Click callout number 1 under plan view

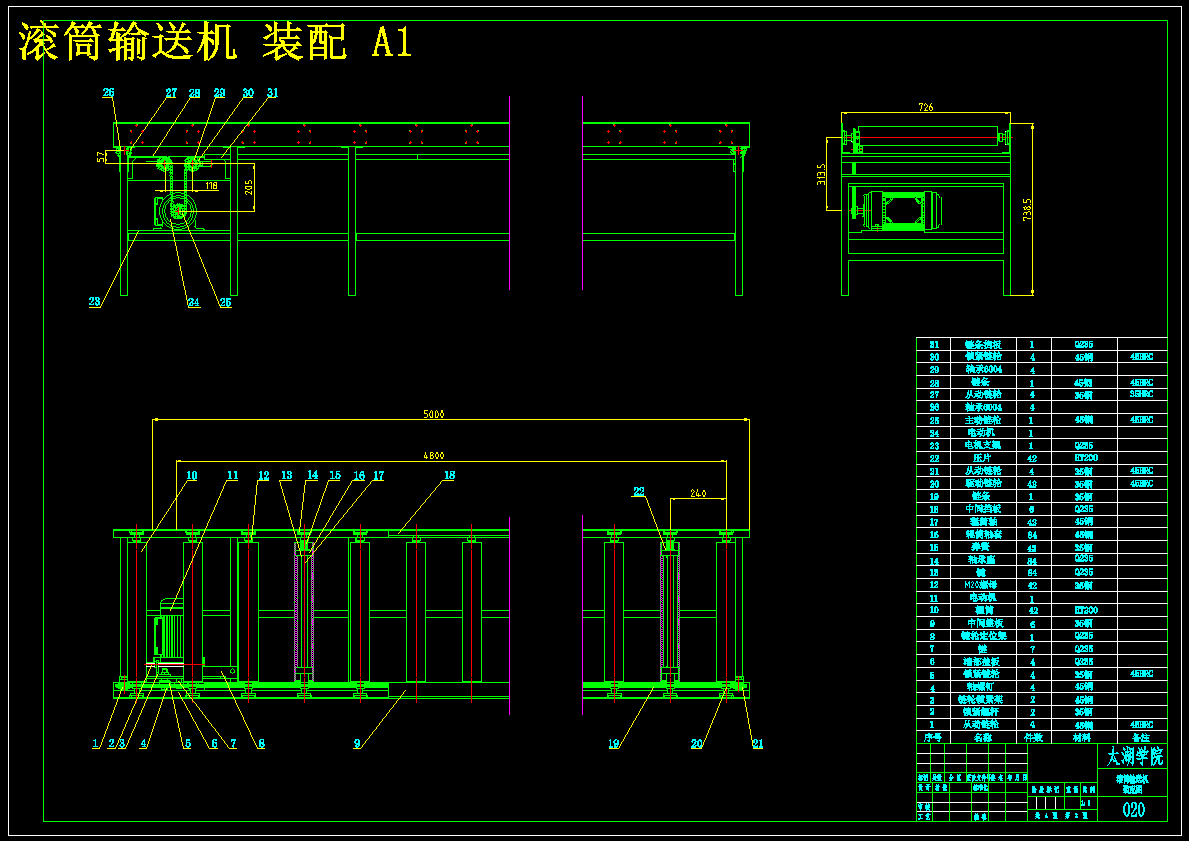(96, 744)
